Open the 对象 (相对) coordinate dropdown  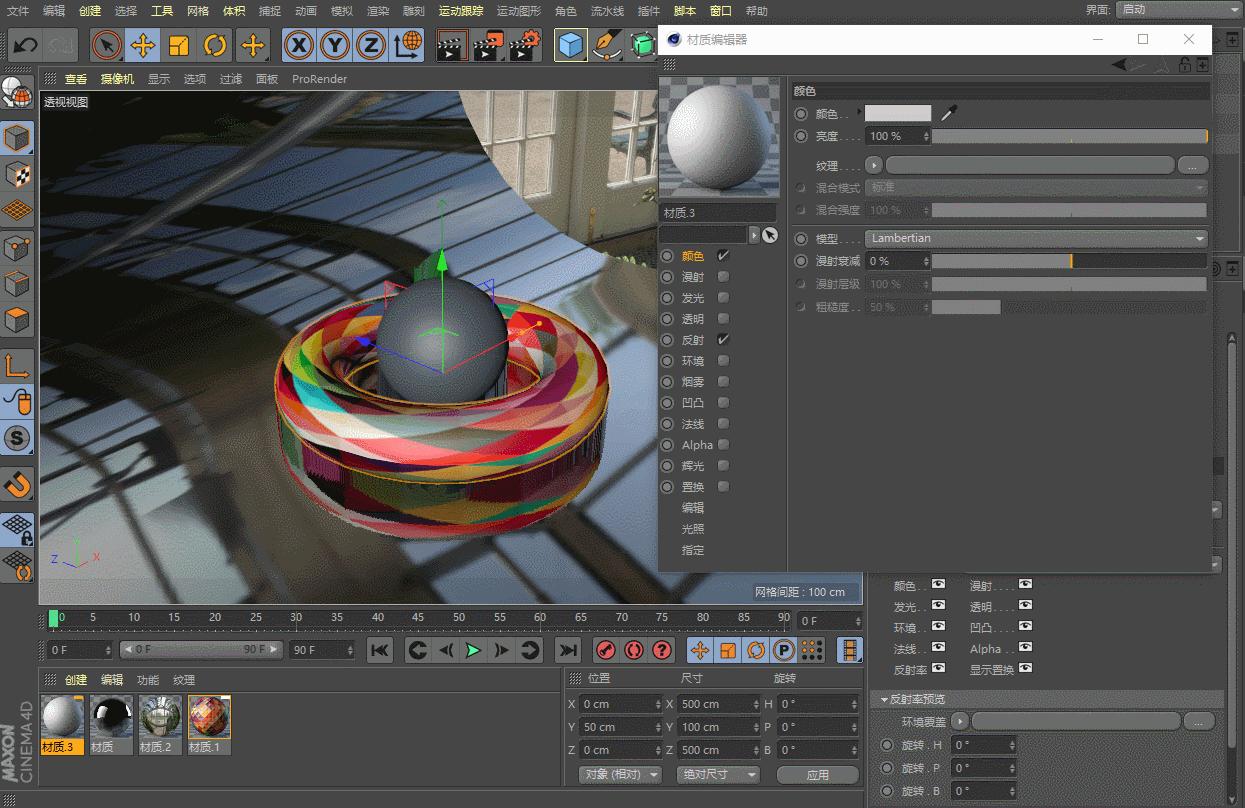tap(621, 774)
